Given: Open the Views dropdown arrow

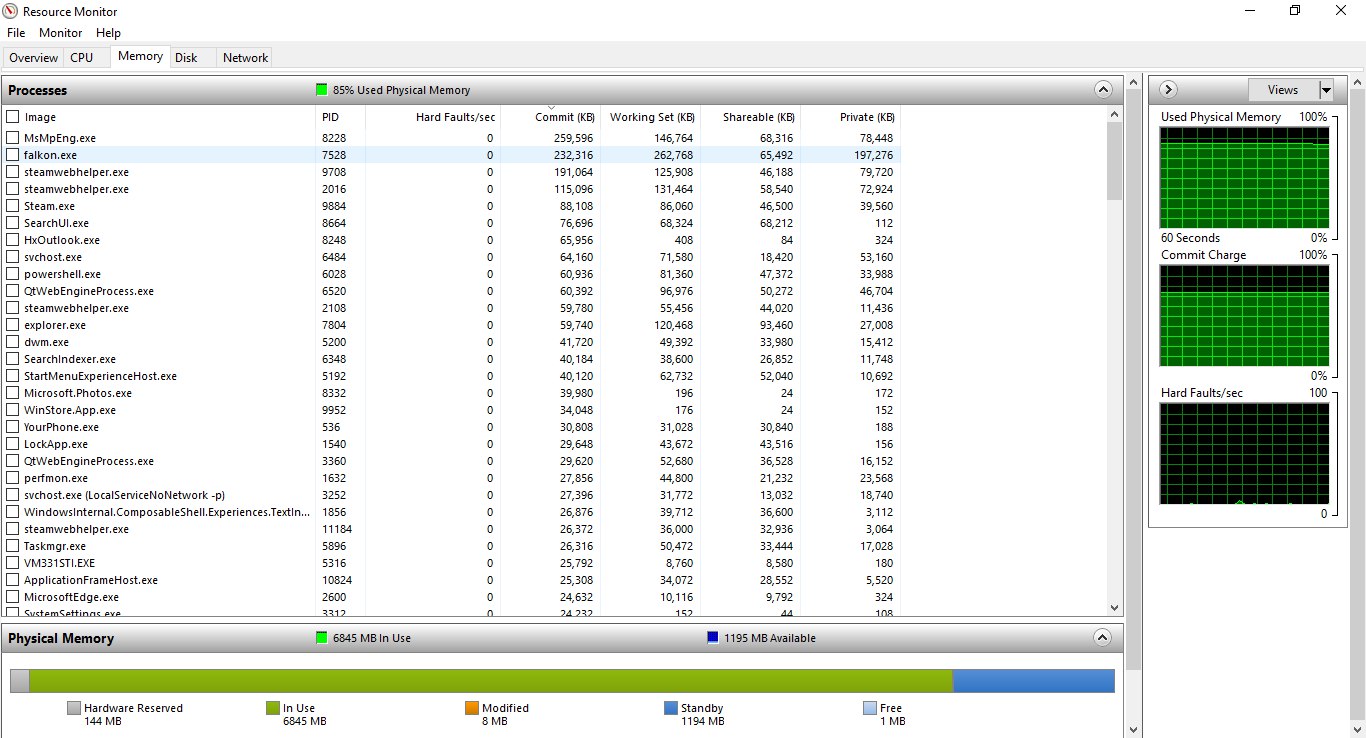Looking at the screenshot, I should tap(1326, 90).
